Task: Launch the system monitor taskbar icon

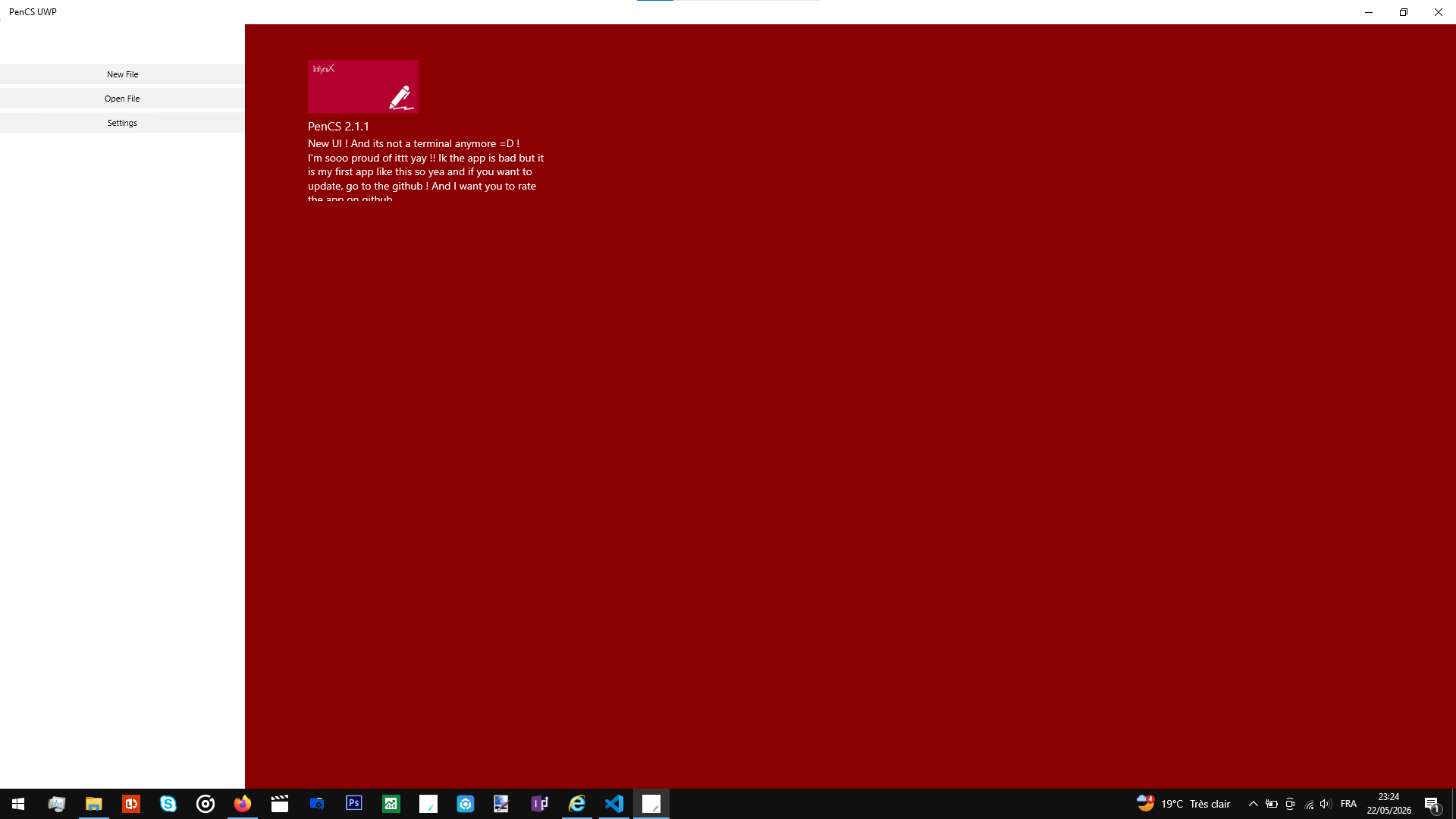Action: (57, 804)
